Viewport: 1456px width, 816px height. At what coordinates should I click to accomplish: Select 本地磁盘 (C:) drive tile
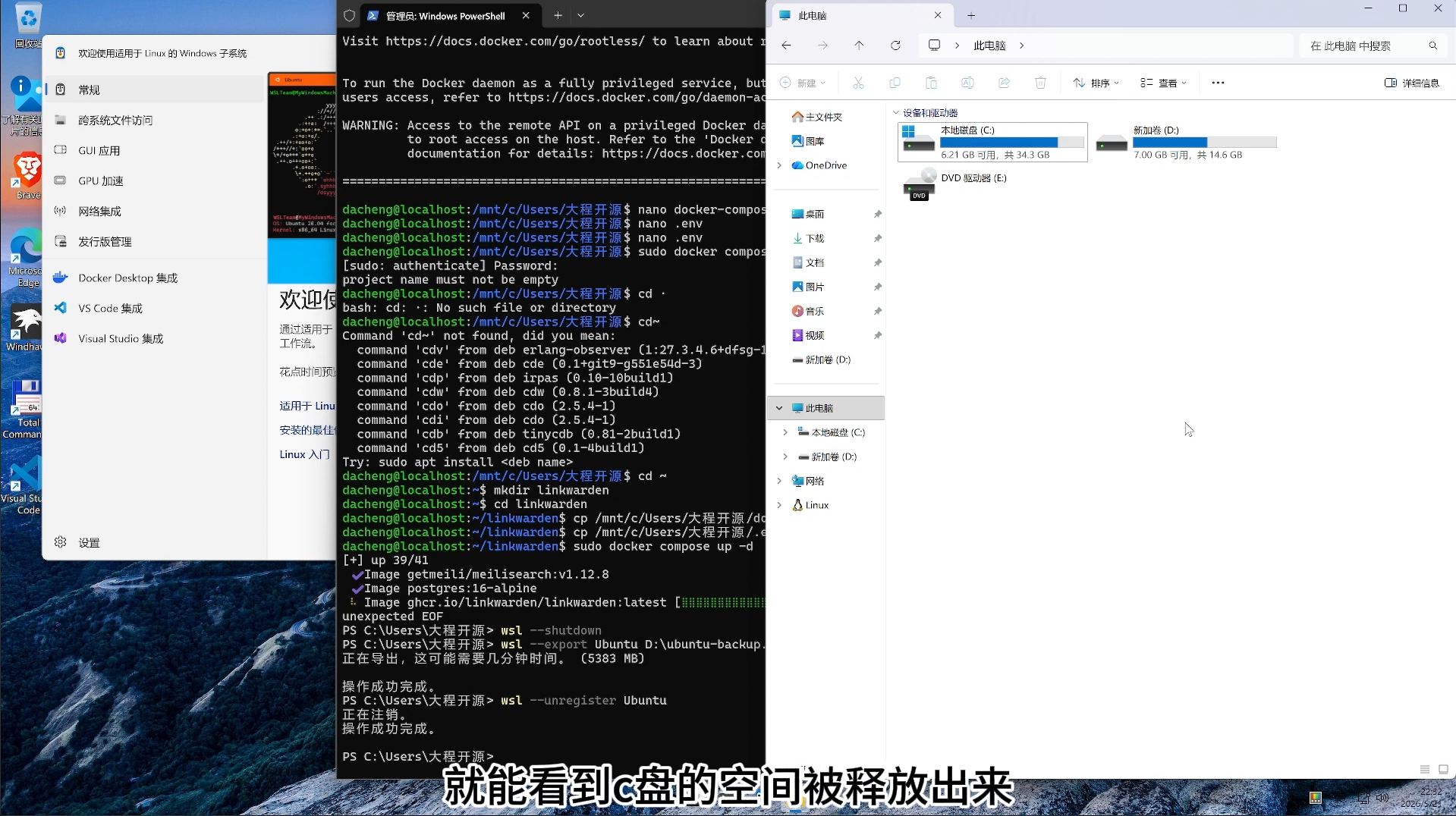992,142
